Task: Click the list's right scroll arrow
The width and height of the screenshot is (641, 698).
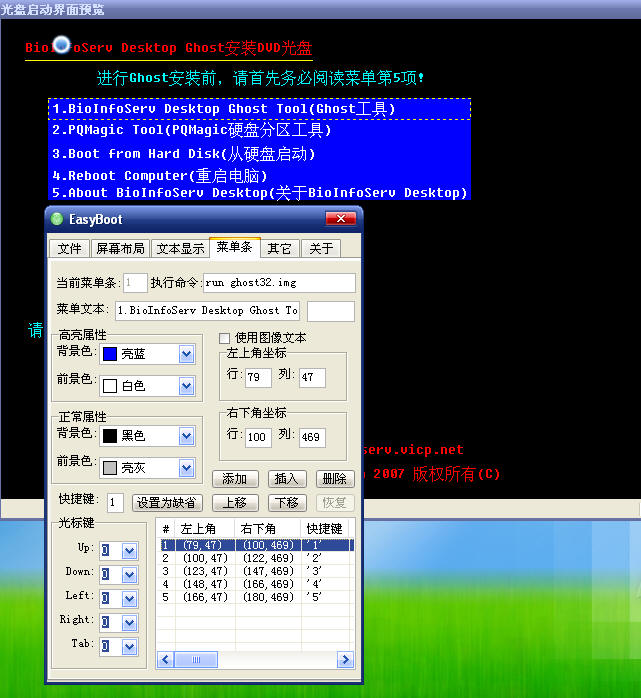Action: point(345,660)
